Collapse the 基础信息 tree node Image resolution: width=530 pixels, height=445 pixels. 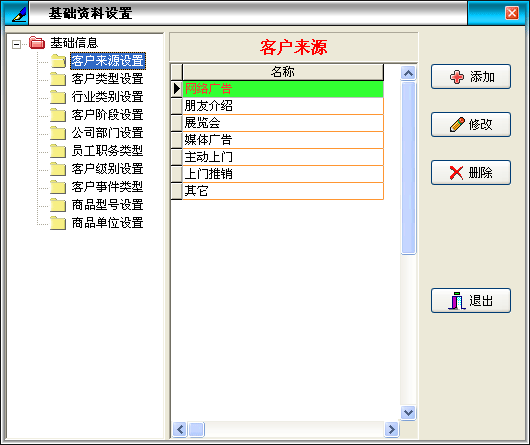click(x=16, y=44)
